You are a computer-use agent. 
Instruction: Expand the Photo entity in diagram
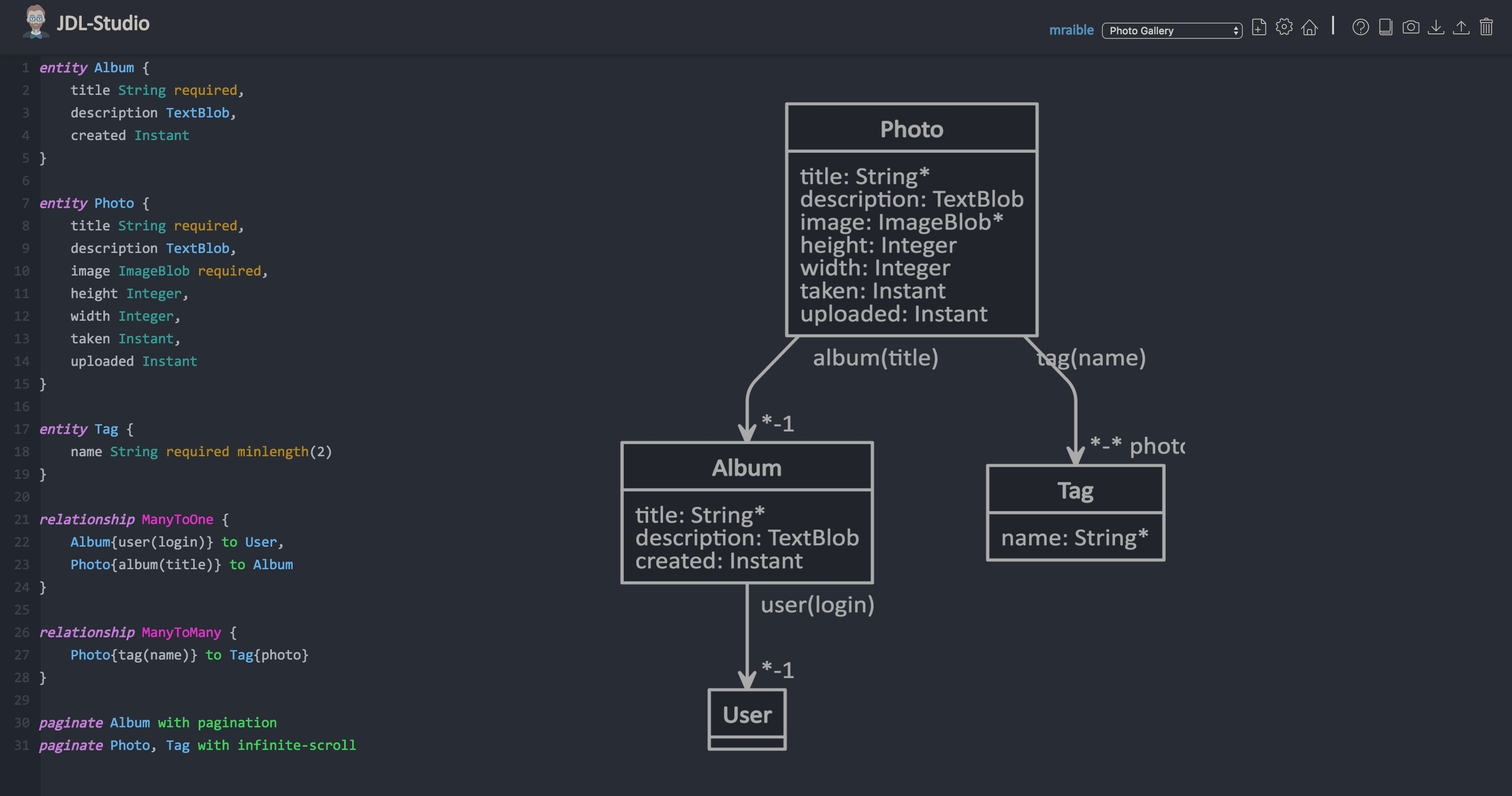[x=910, y=128]
